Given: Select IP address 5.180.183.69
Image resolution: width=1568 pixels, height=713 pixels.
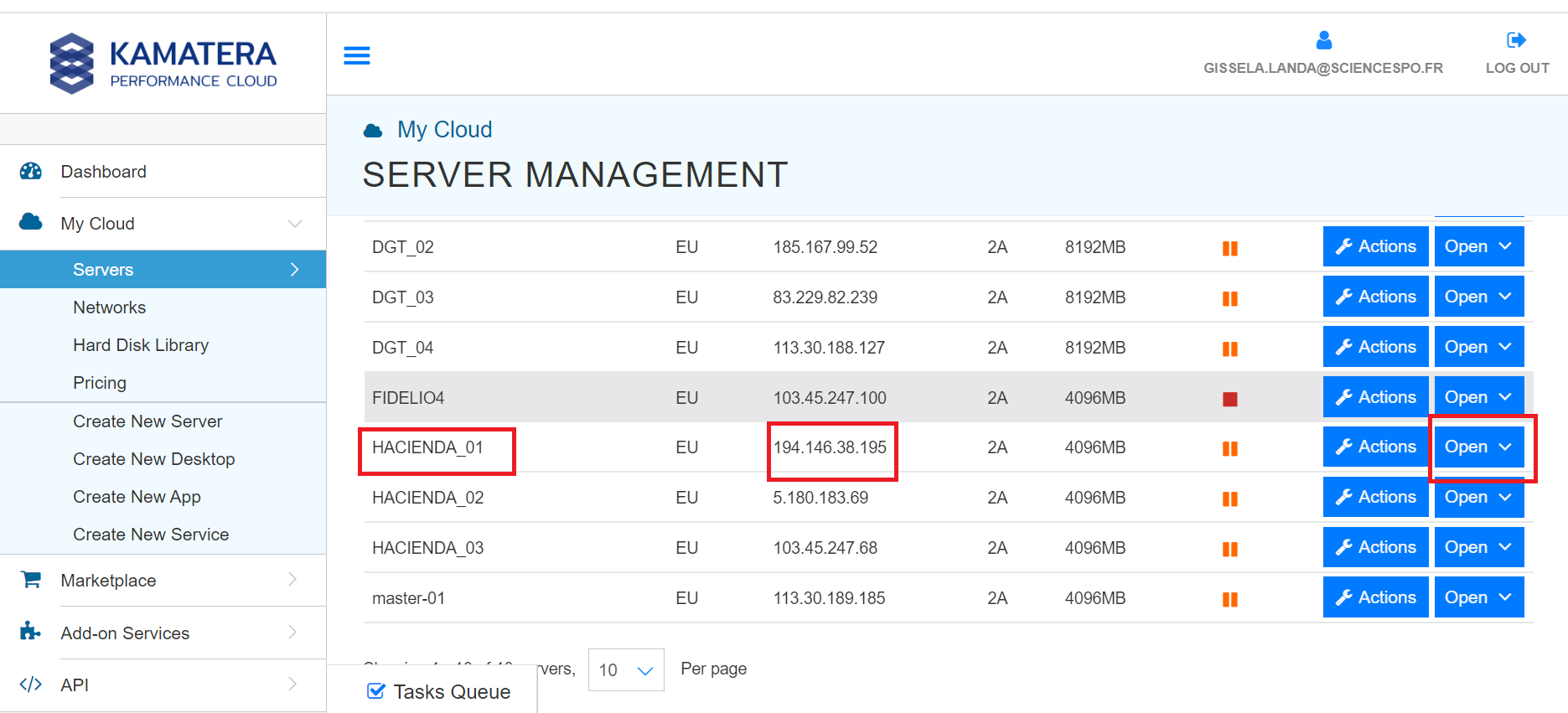Looking at the screenshot, I should tap(820, 498).
